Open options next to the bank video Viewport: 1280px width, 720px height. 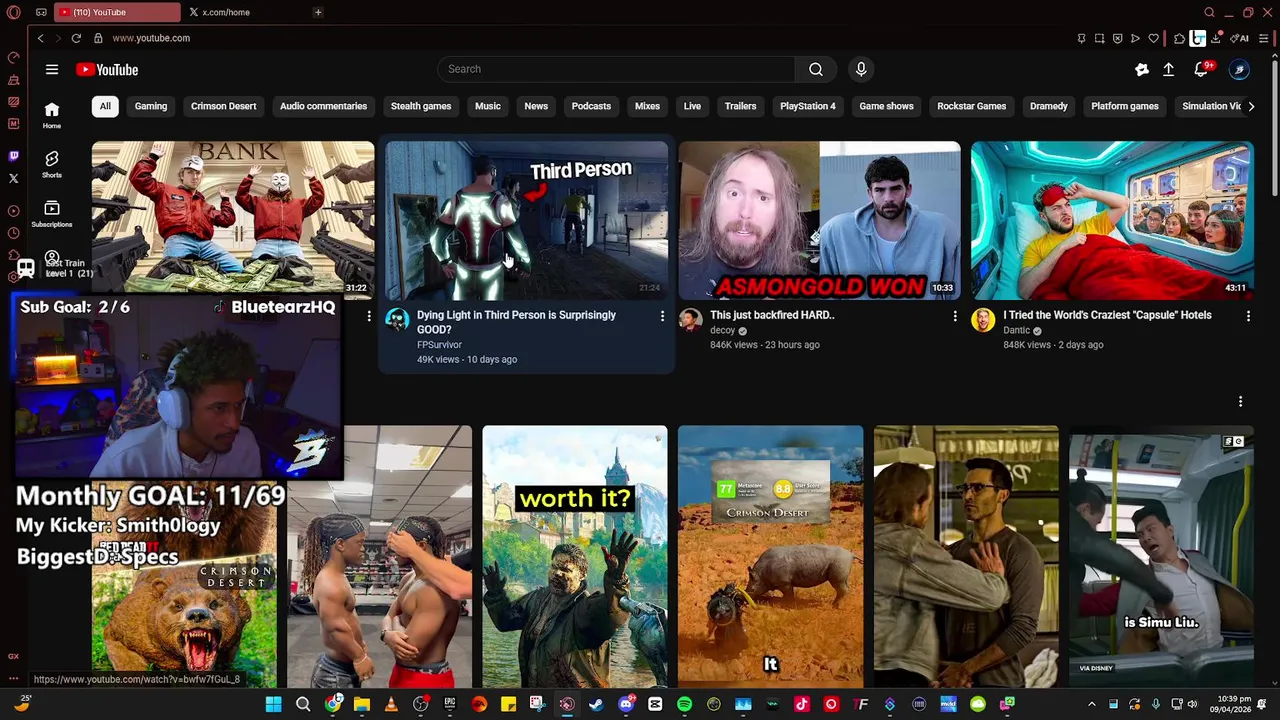click(x=369, y=316)
